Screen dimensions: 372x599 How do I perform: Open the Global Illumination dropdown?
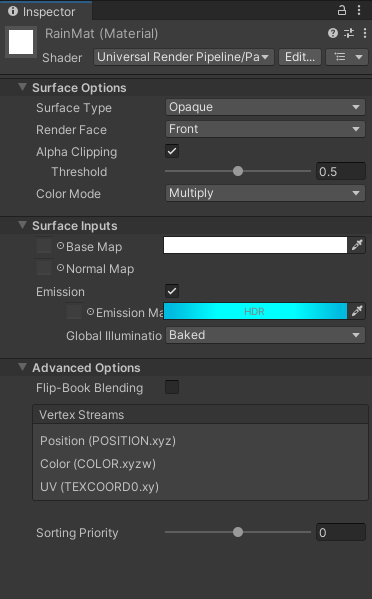[265, 335]
